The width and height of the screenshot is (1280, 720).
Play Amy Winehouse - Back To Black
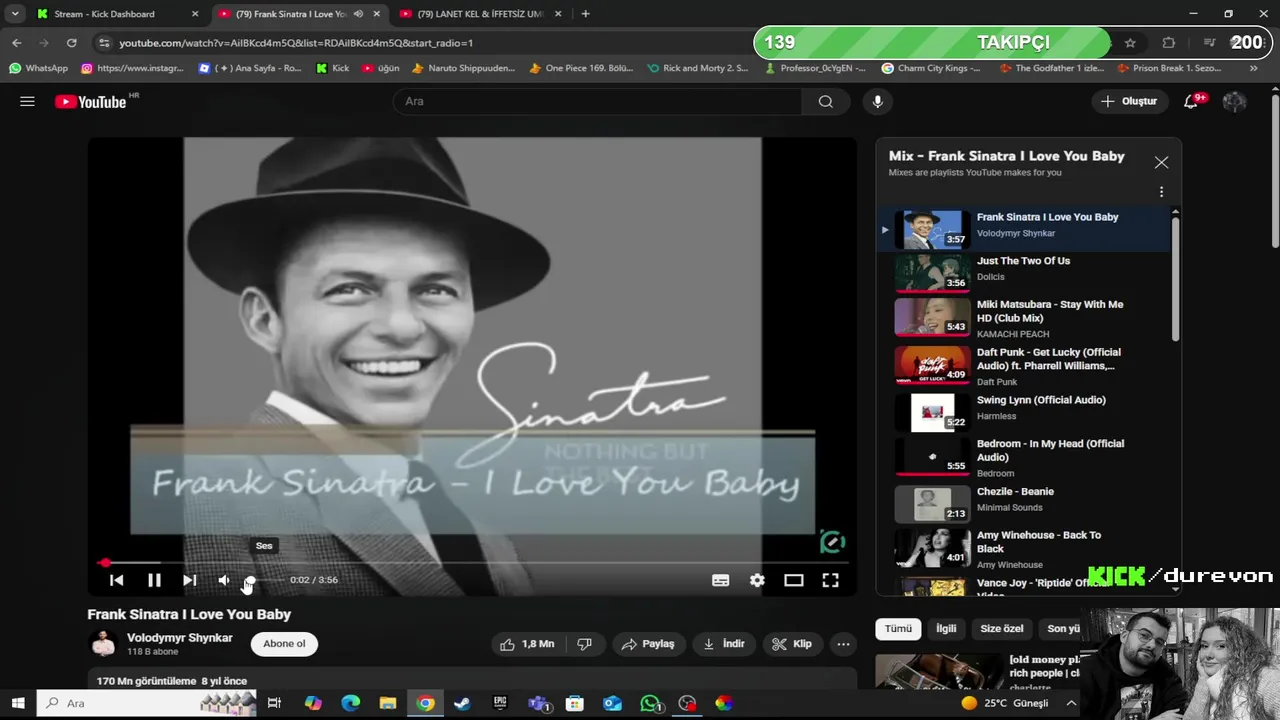[1023, 549]
